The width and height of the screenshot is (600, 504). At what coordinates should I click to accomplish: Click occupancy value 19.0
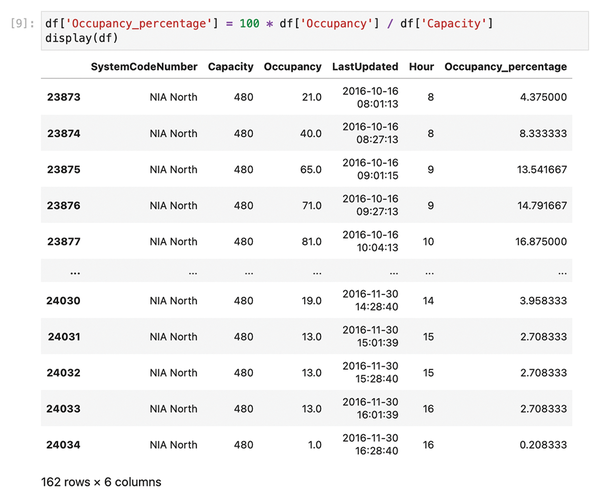coord(311,301)
